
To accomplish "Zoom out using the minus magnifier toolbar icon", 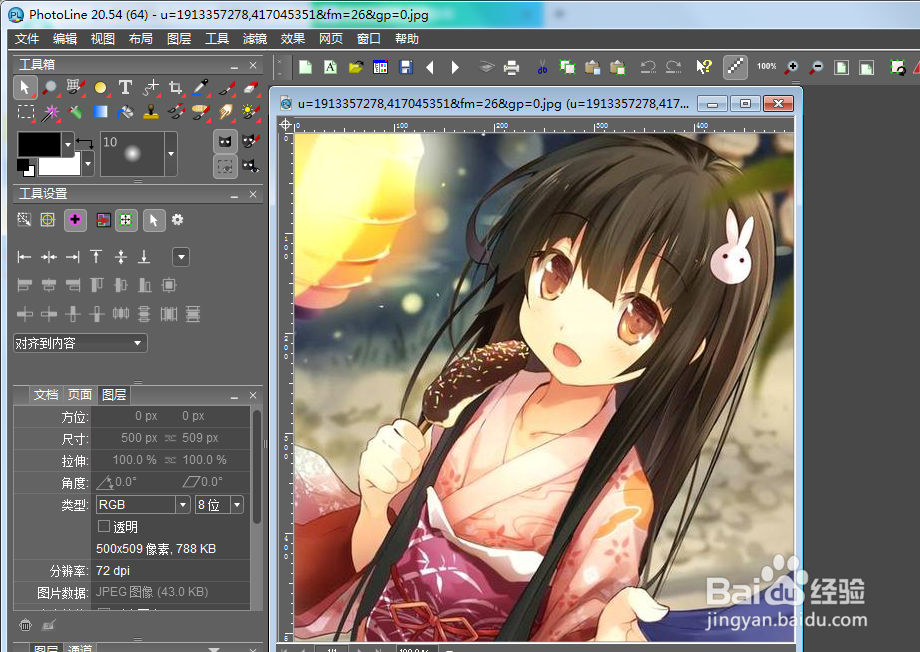I will click(816, 67).
